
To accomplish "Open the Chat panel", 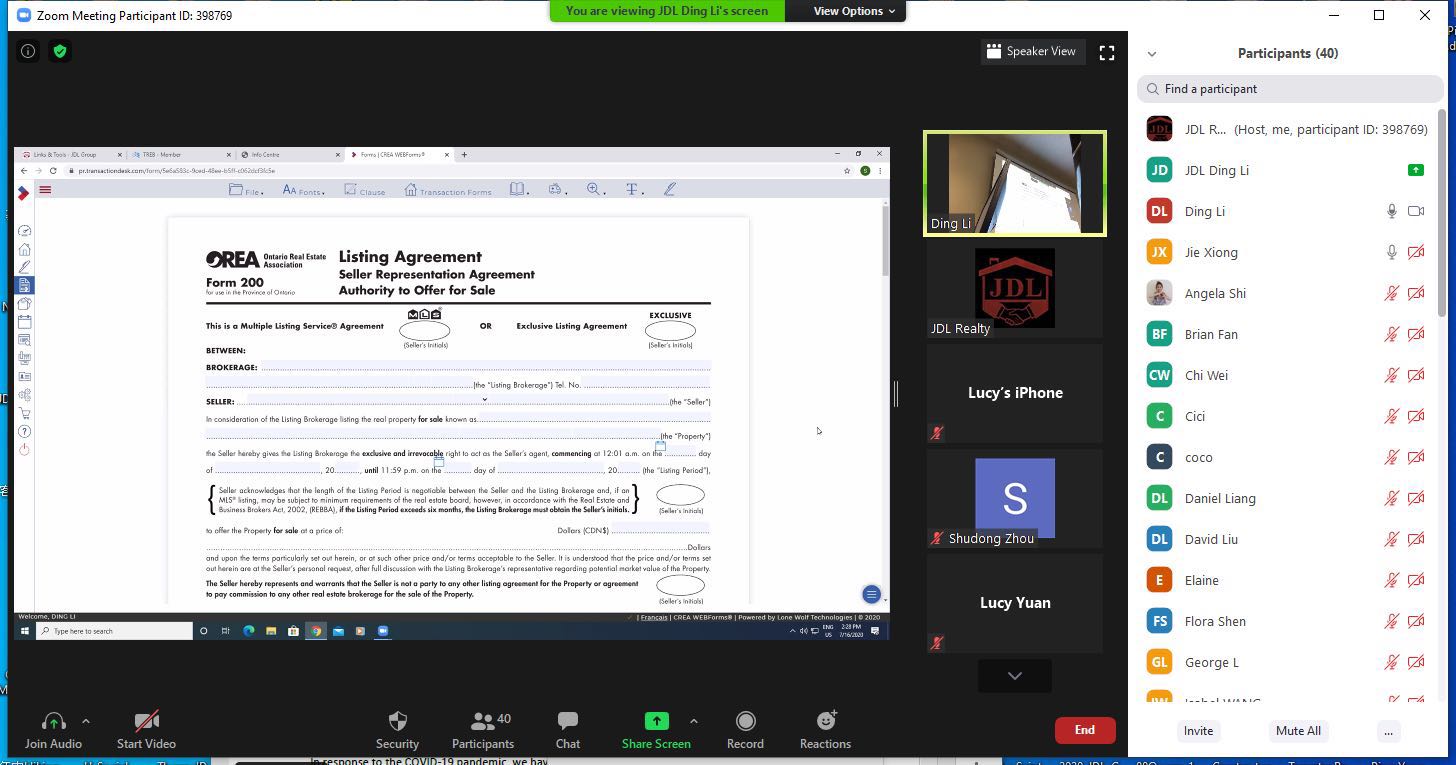I will (568, 730).
